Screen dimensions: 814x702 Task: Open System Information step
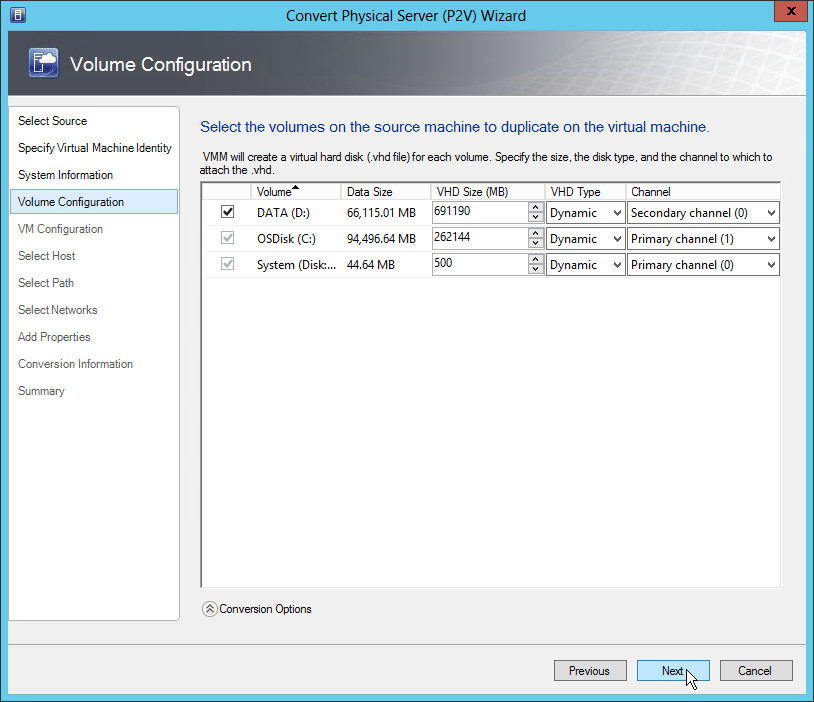click(x=65, y=175)
